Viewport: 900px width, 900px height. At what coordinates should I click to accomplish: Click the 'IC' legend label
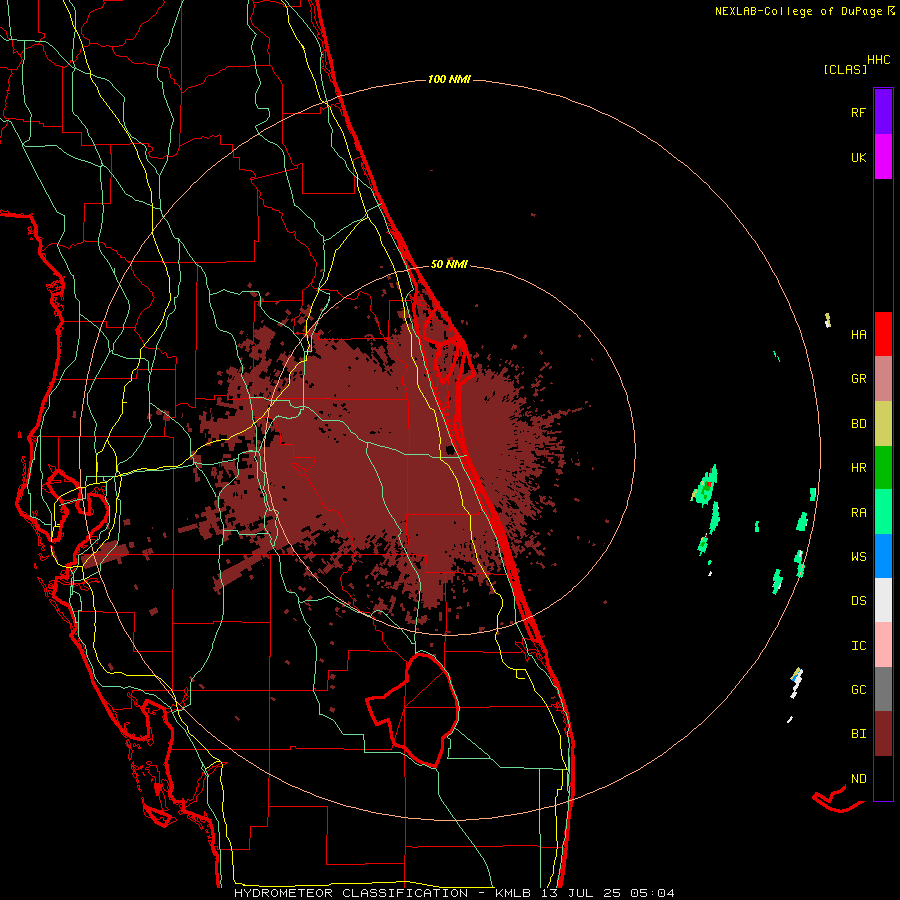pos(858,646)
